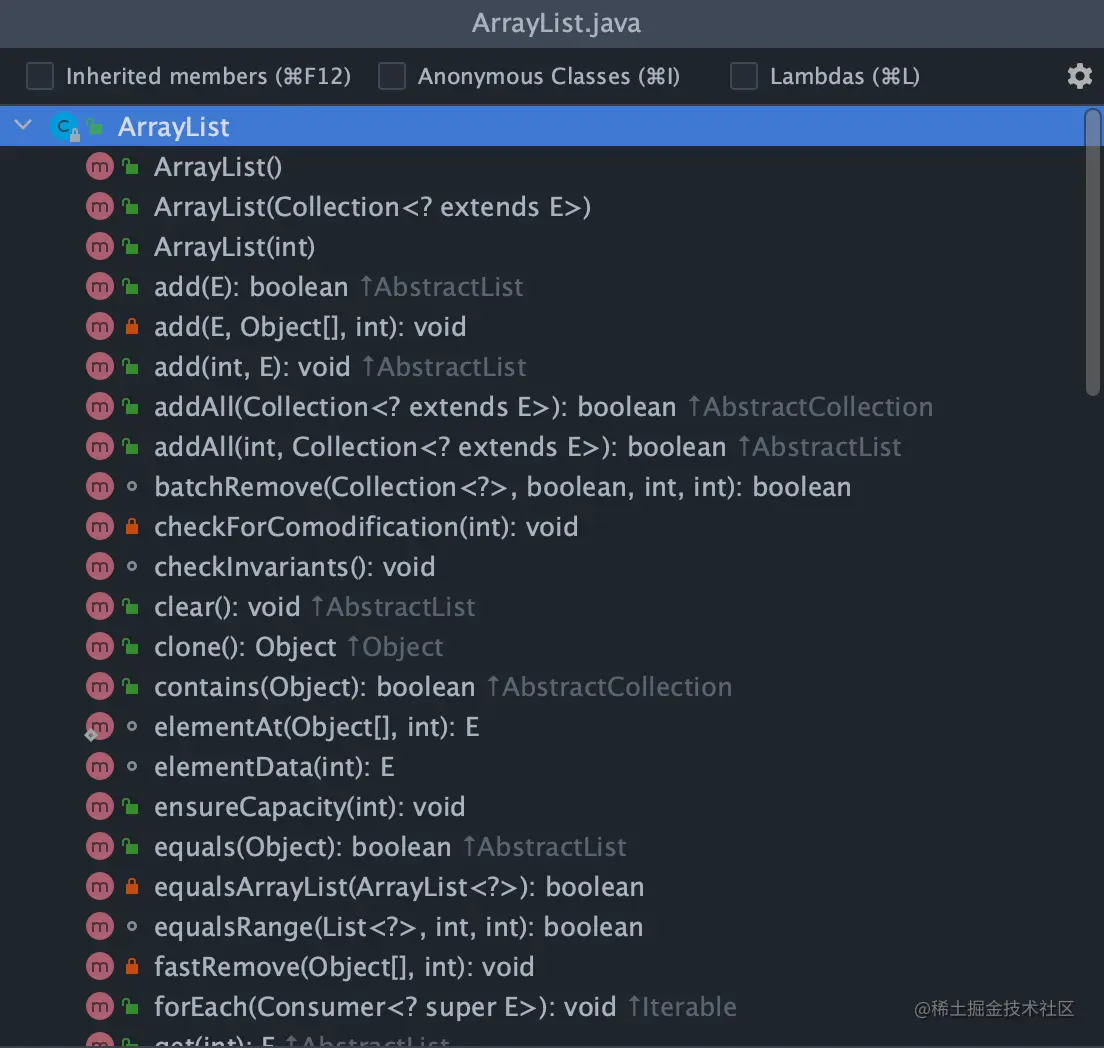Select fastRemove(Object[], int): void
Viewport: 1104px width, 1048px height.
coord(344,967)
